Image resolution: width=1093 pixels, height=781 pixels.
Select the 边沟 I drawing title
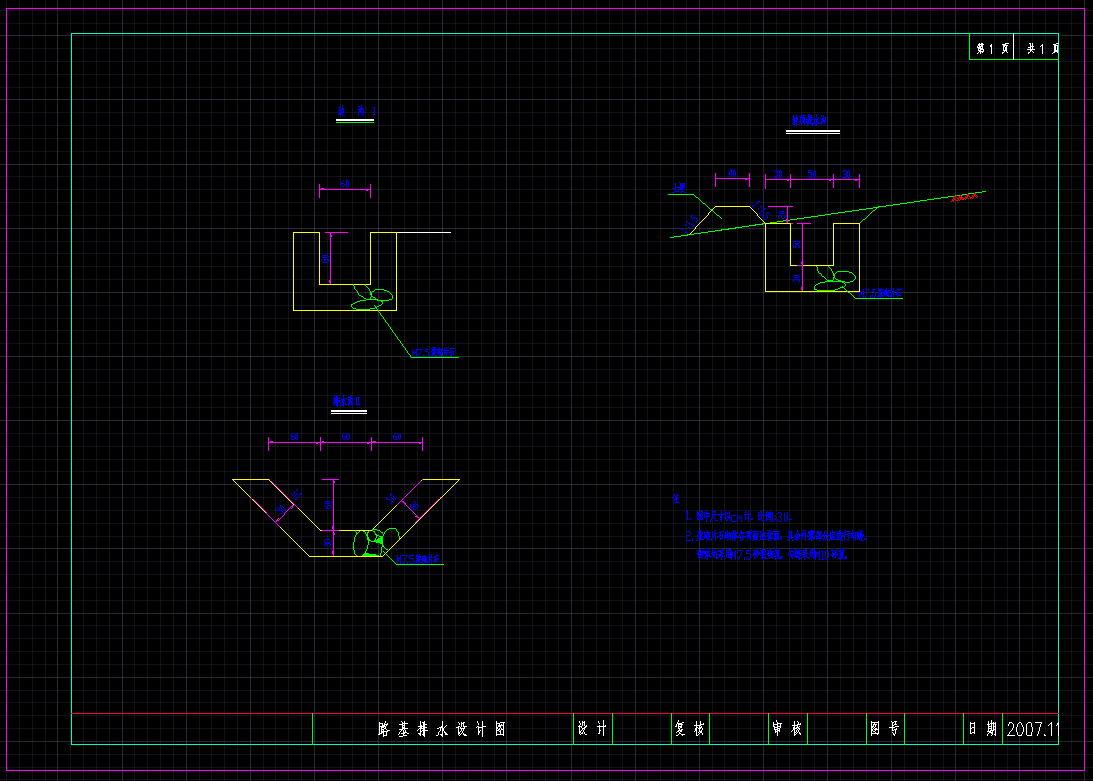[355, 111]
